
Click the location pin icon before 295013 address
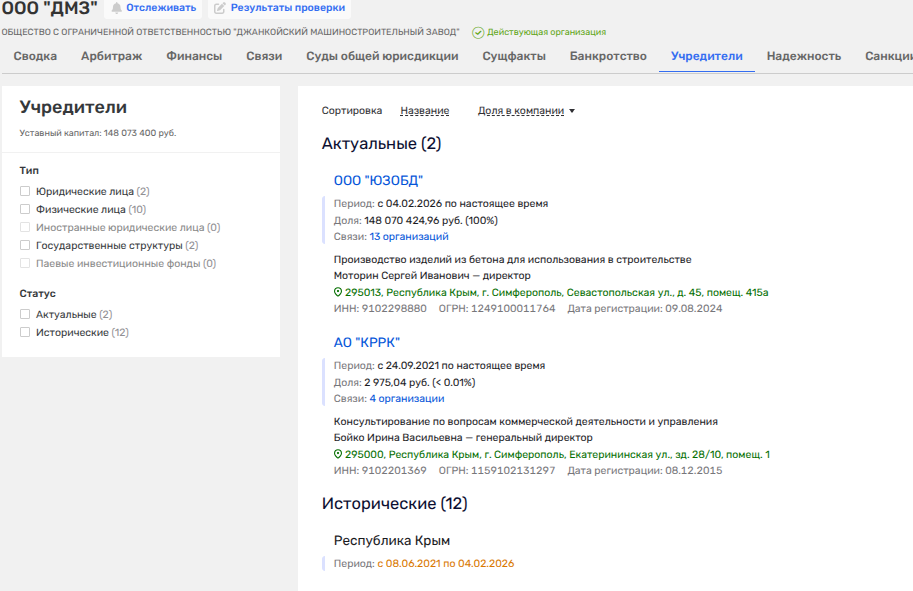[338, 292]
